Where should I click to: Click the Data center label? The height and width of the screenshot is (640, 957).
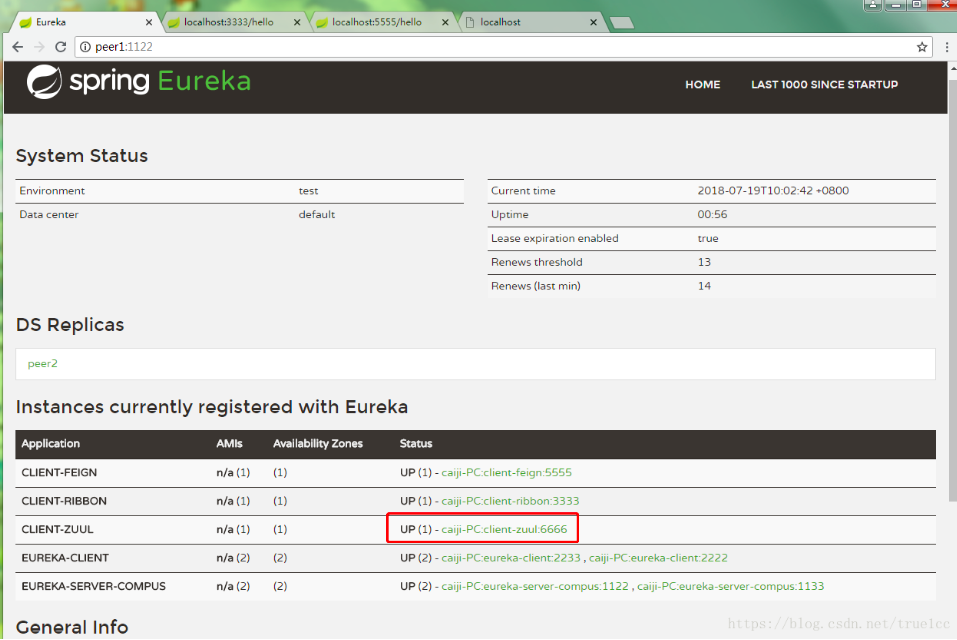[49, 214]
